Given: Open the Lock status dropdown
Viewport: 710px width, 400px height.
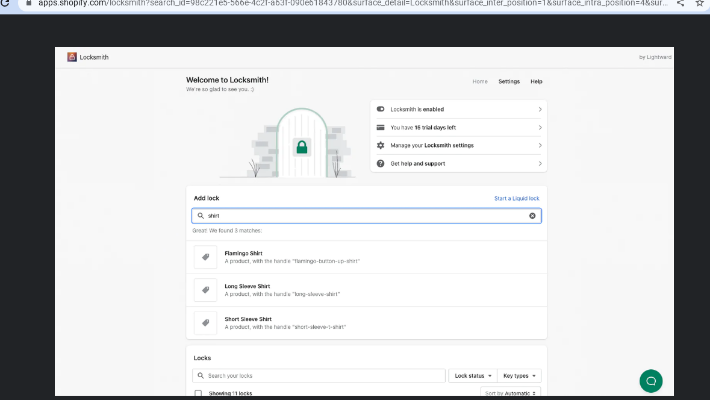Looking at the screenshot, I should tap(473, 376).
